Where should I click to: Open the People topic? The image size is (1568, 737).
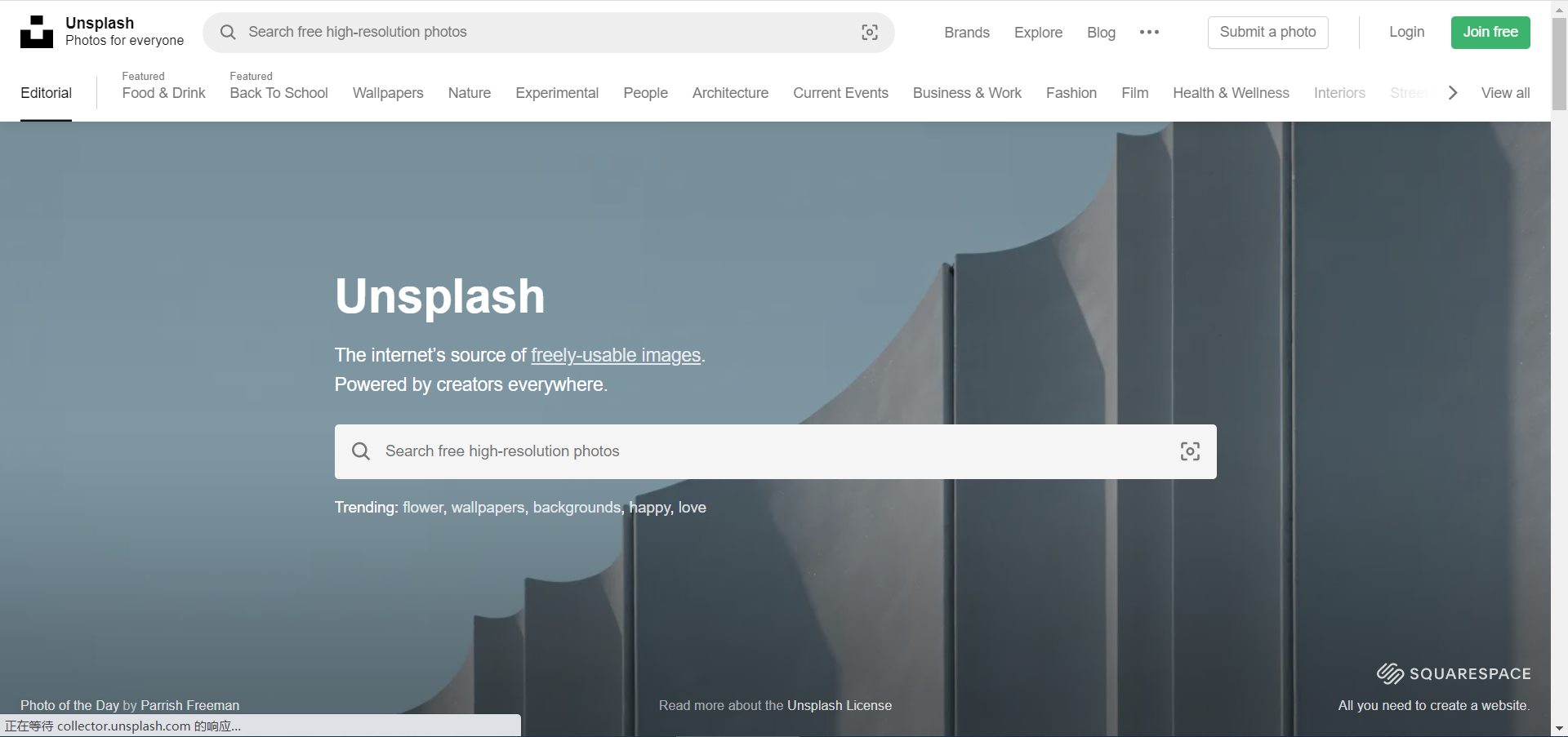coord(645,93)
